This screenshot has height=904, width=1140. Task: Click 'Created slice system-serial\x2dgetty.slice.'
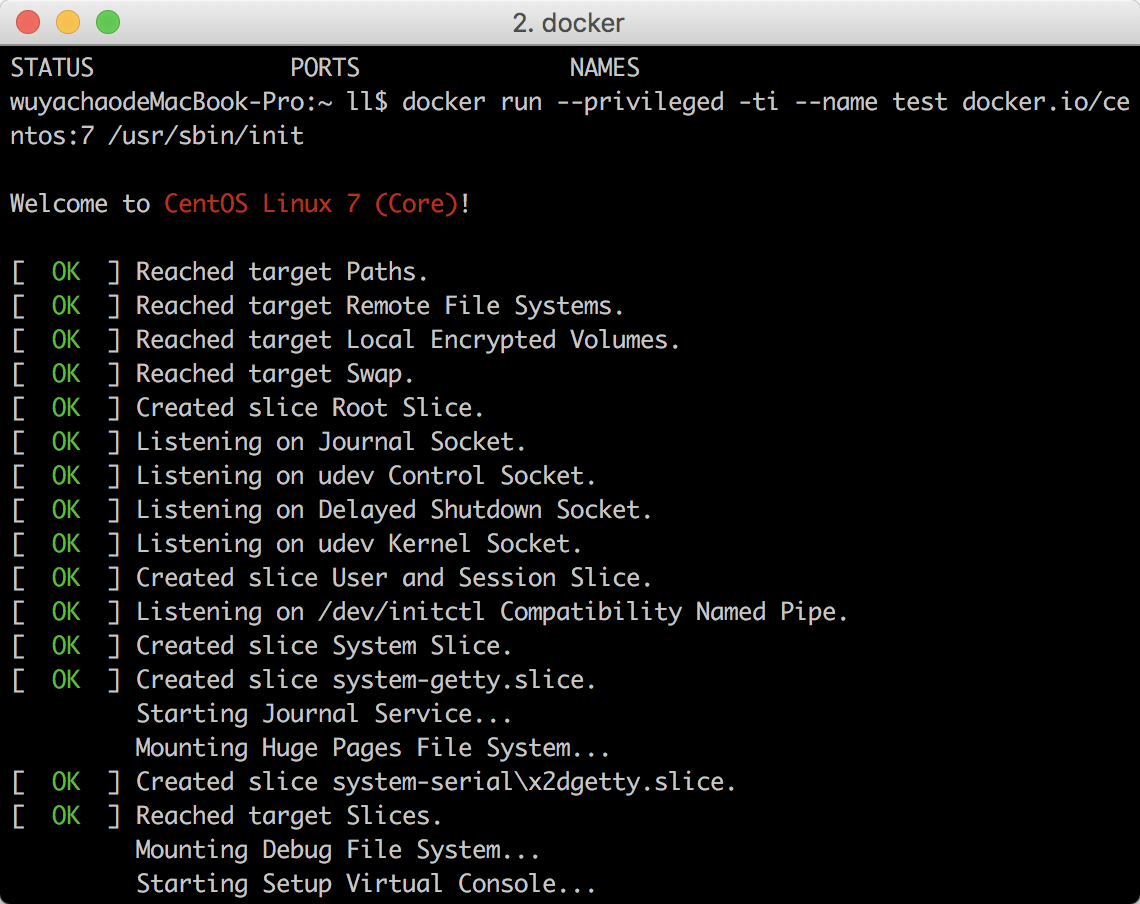point(436,783)
